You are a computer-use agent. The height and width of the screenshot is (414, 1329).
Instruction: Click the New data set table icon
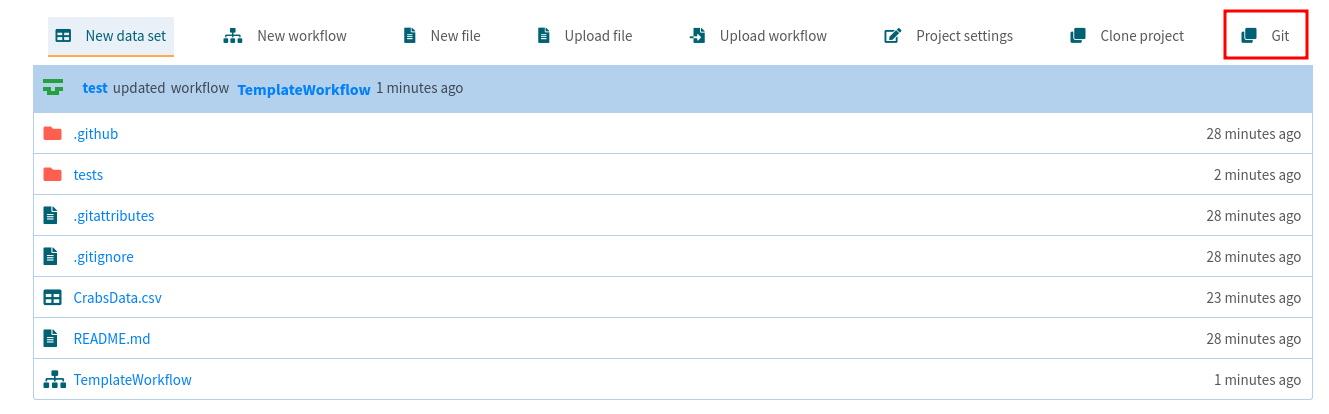(63, 36)
